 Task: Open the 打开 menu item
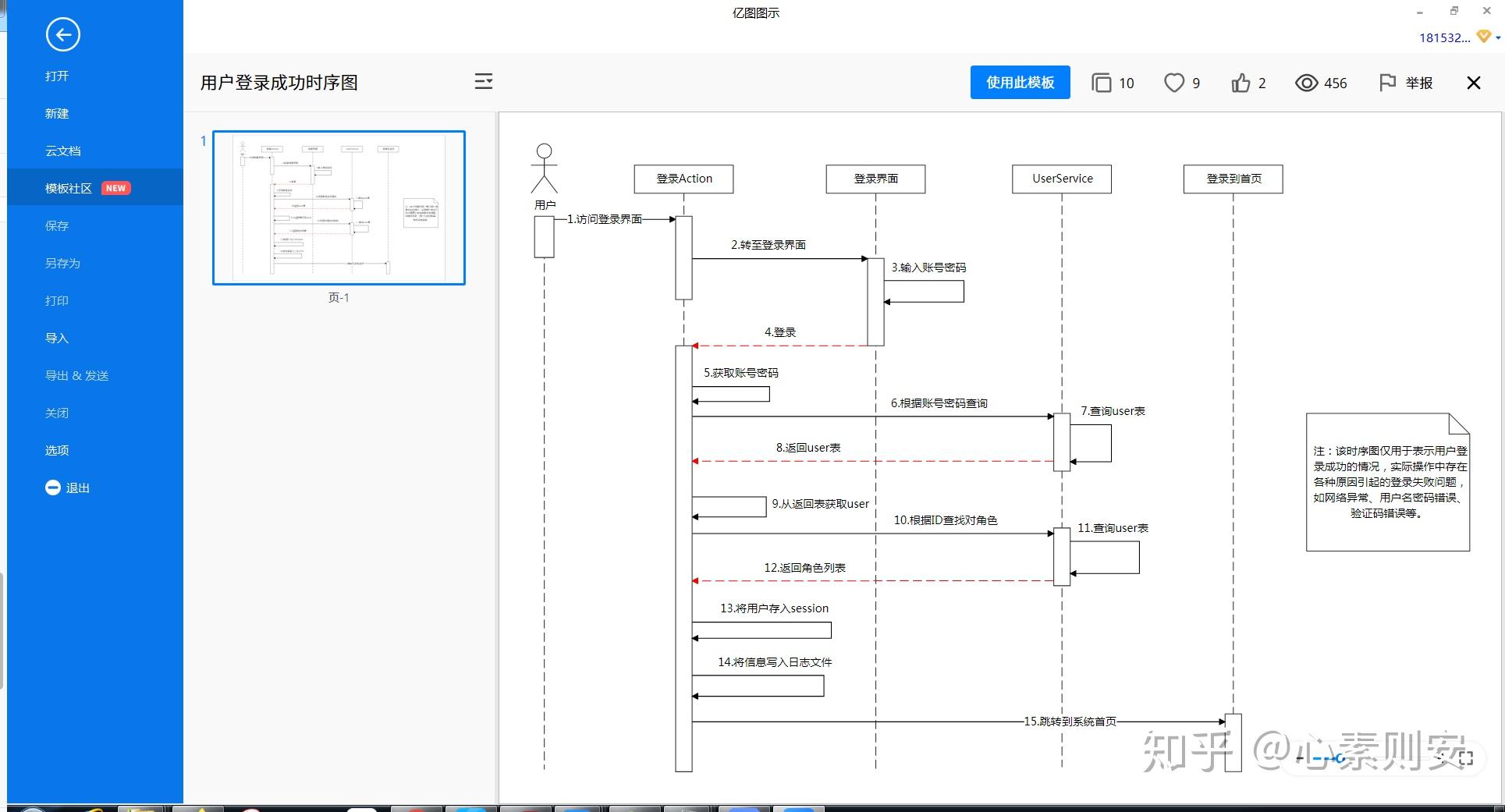[x=57, y=76]
